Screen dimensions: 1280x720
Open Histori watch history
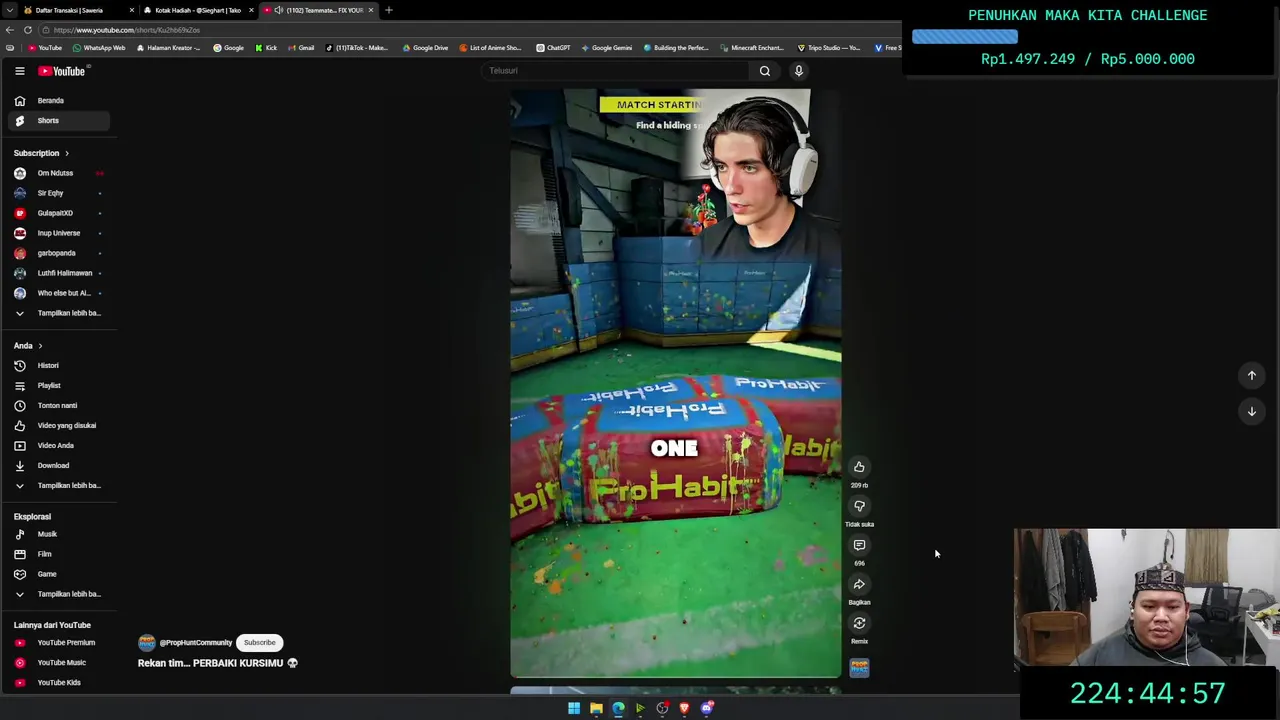pos(59,366)
